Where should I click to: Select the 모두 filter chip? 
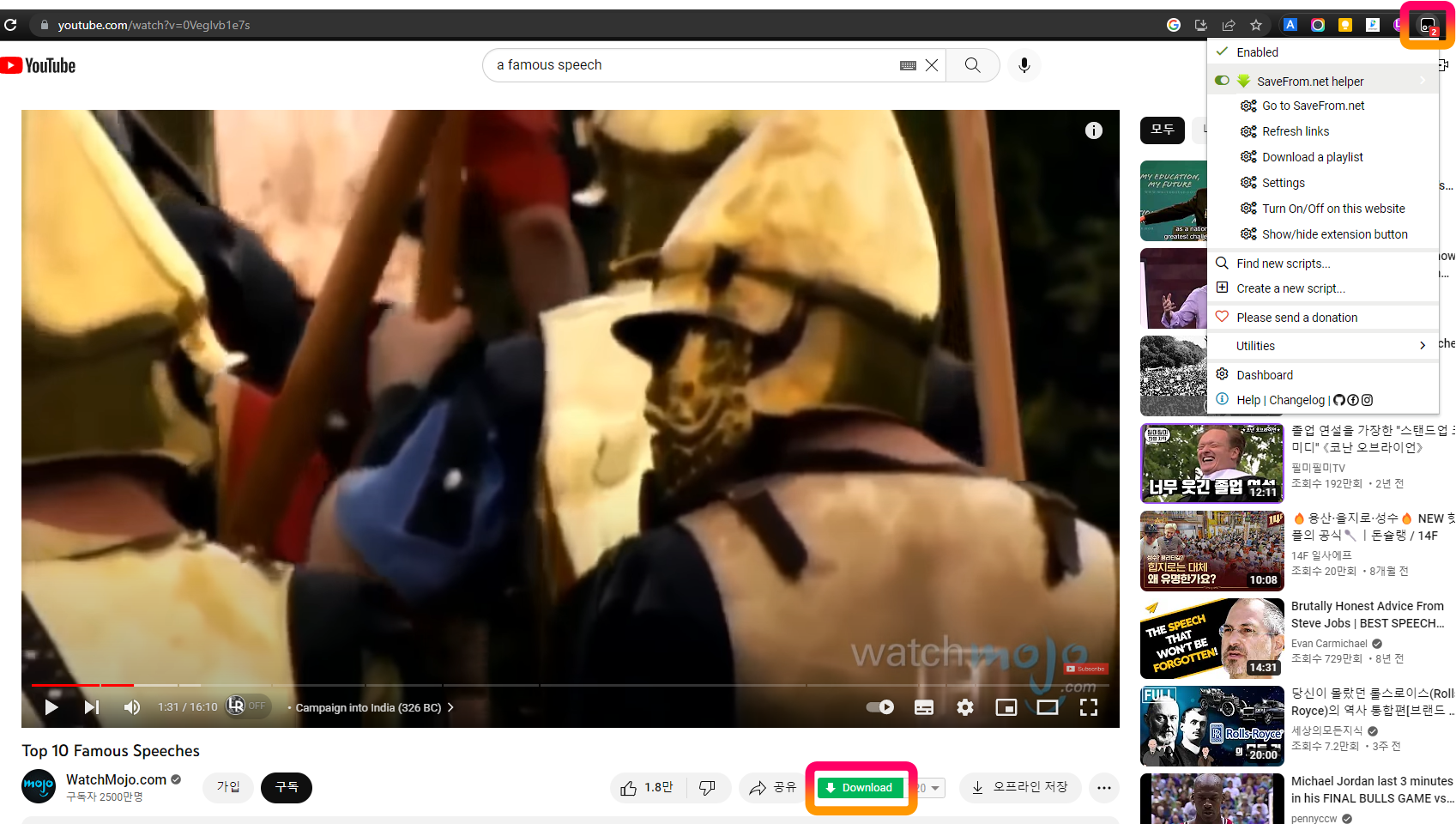pyautogui.click(x=1163, y=130)
